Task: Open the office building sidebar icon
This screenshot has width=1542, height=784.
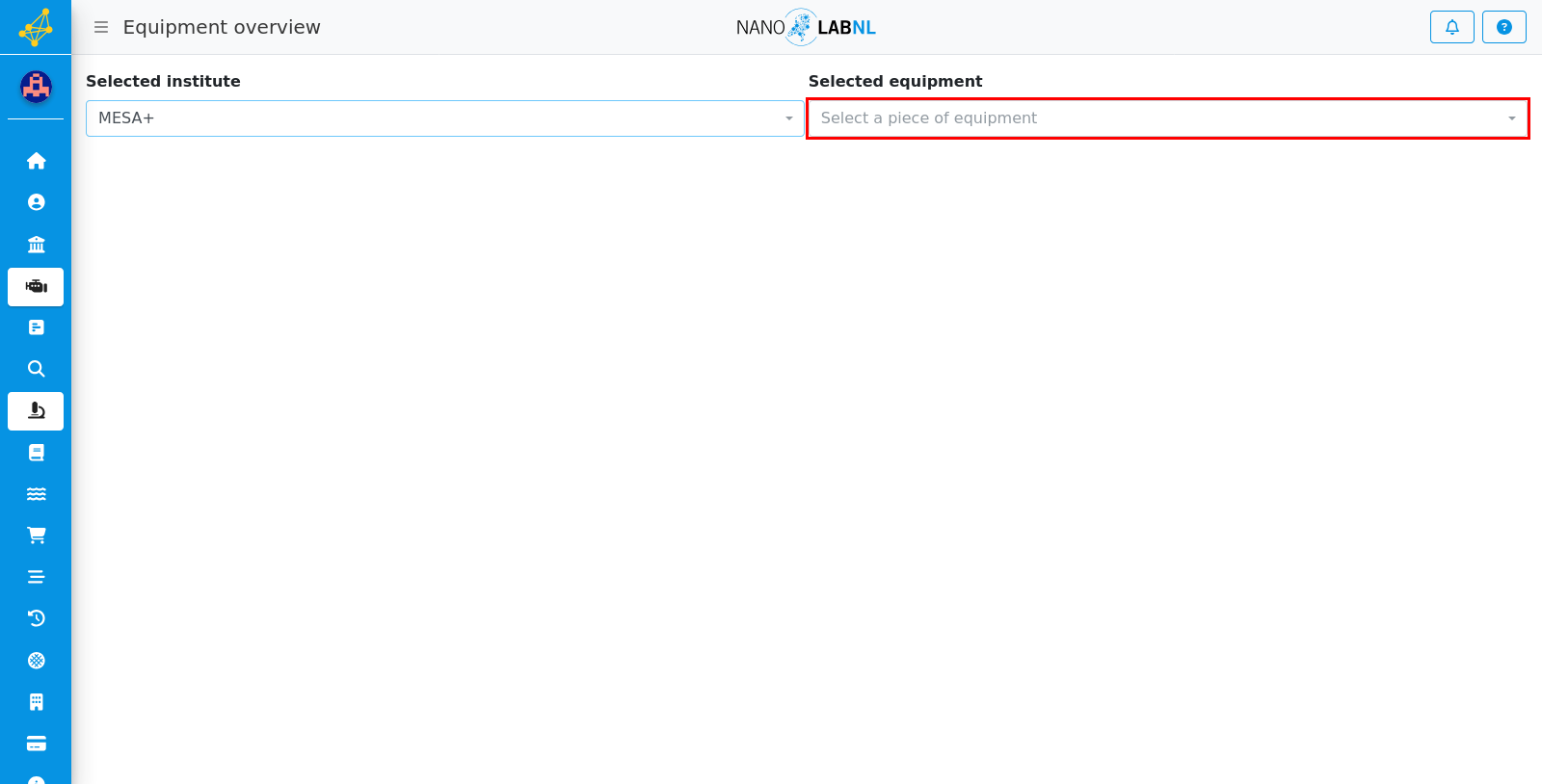Action: [x=36, y=702]
